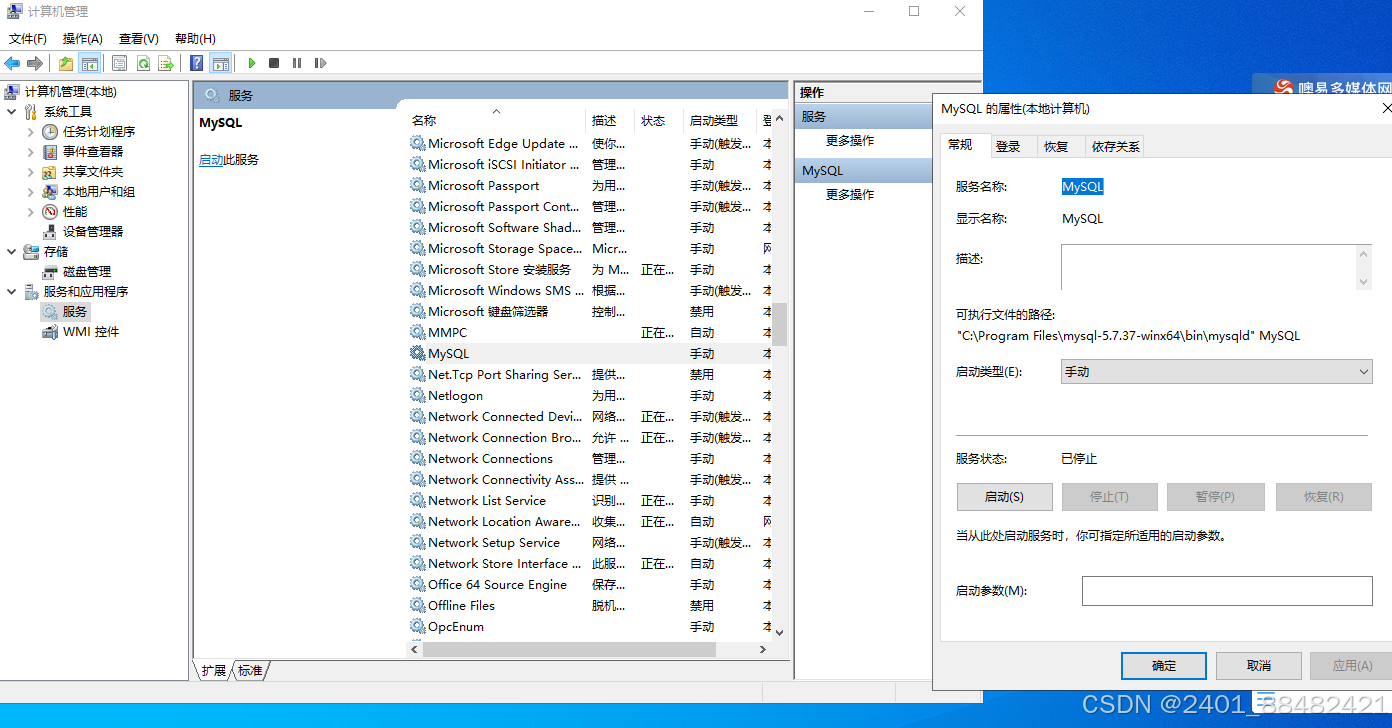Open the 启动类型 dropdown
Screen dimensions: 1392x728
click(x=1216, y=372)
